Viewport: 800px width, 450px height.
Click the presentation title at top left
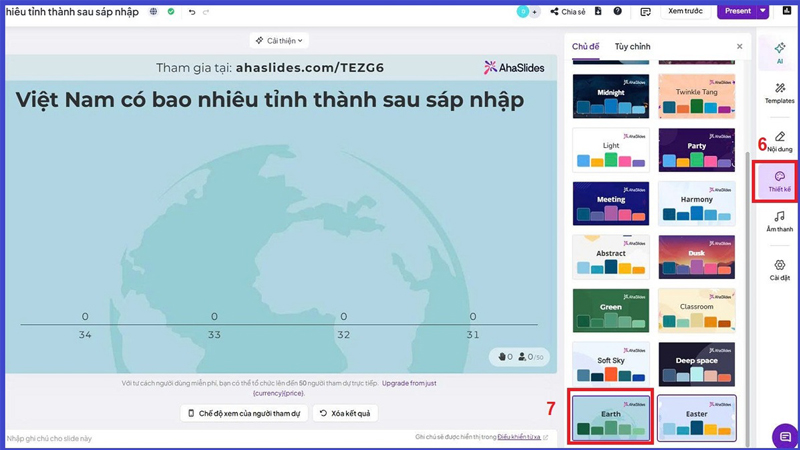[72, 12]
